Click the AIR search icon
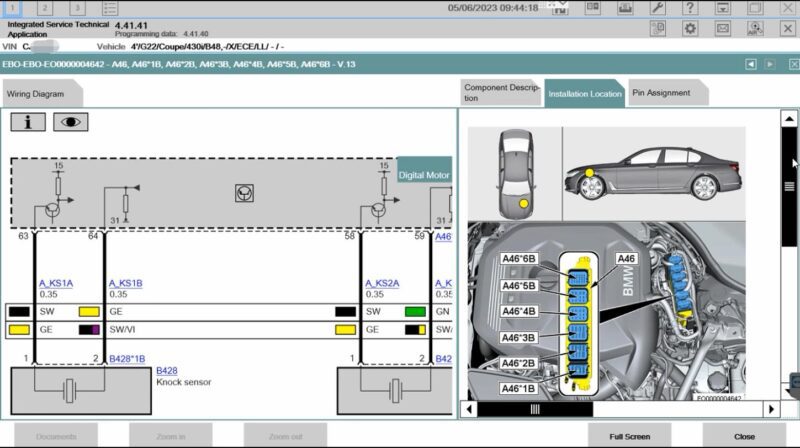The image size is (800, 448). click(x=755, y=29)
